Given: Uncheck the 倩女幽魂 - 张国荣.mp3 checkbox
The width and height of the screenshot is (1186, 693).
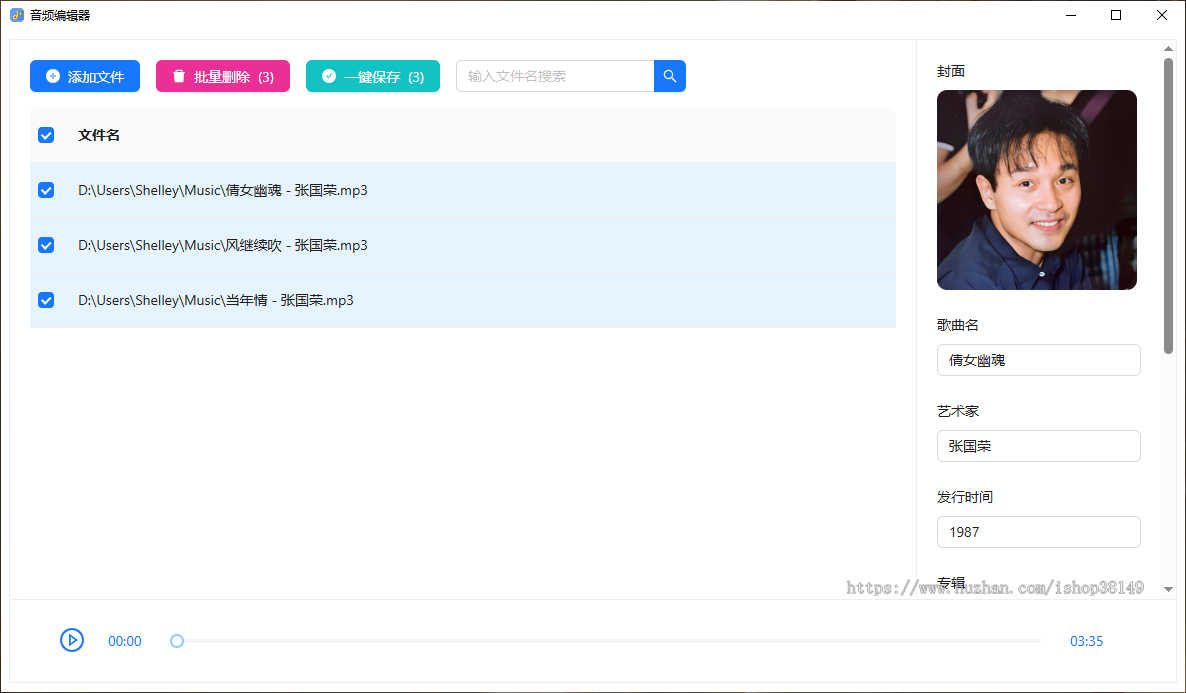Looking at the screenshot, I should [46, 190].
